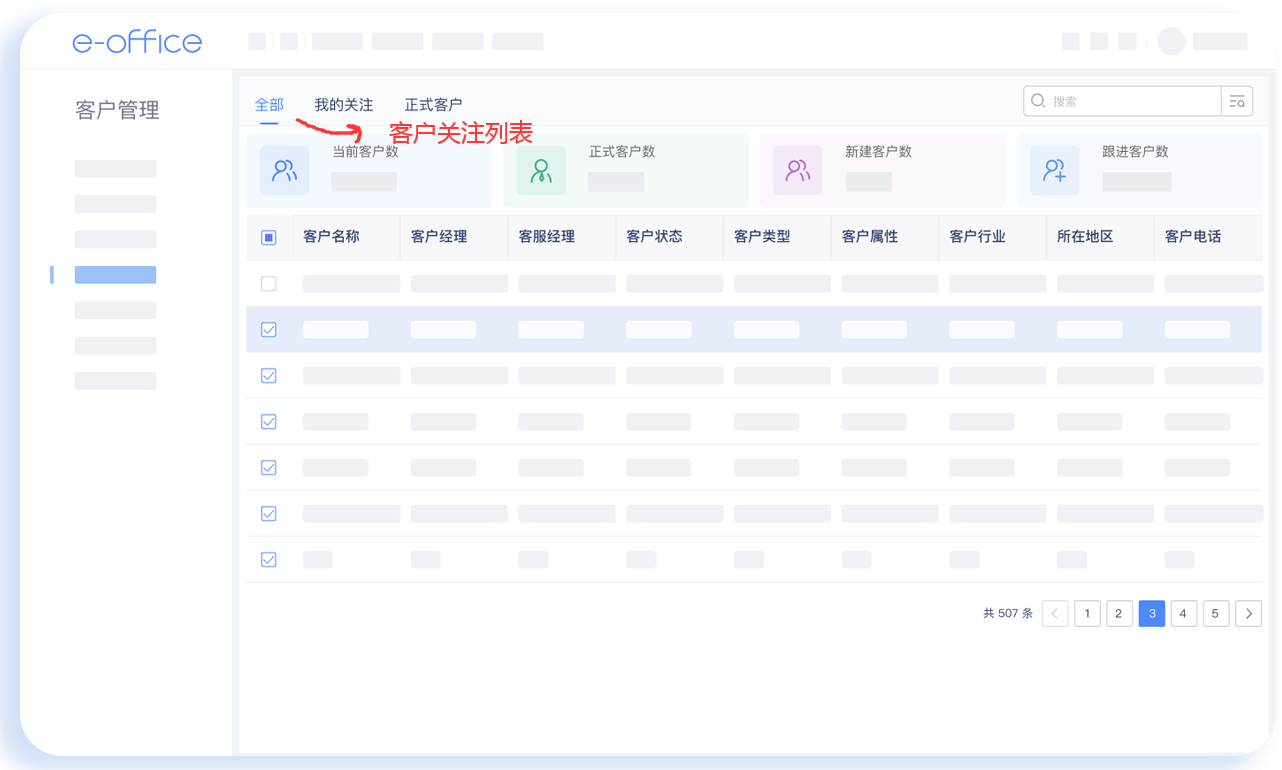Go to the previous page arrow
1282x770 pixels.
(1055, 613)
